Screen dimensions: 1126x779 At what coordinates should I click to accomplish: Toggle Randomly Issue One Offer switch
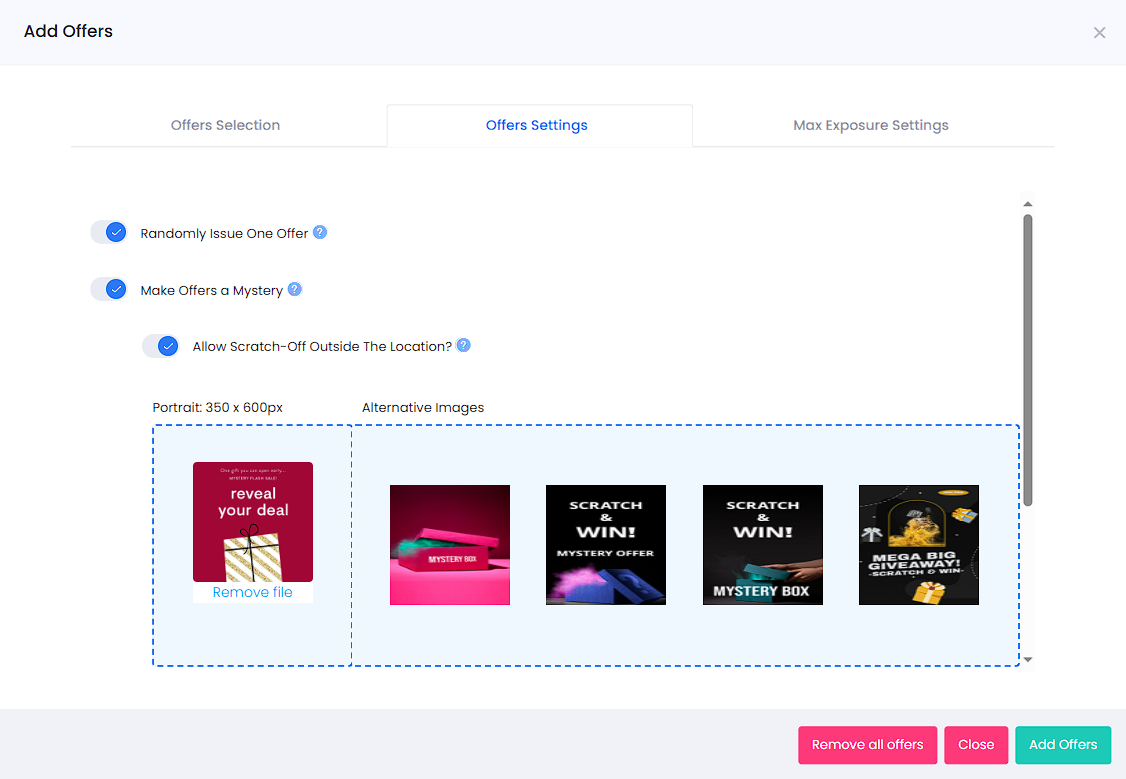[109, 232]
